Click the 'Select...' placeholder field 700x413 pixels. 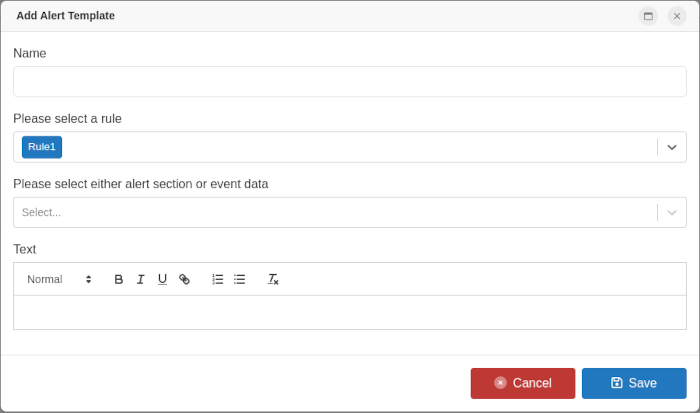pos(330,212)
